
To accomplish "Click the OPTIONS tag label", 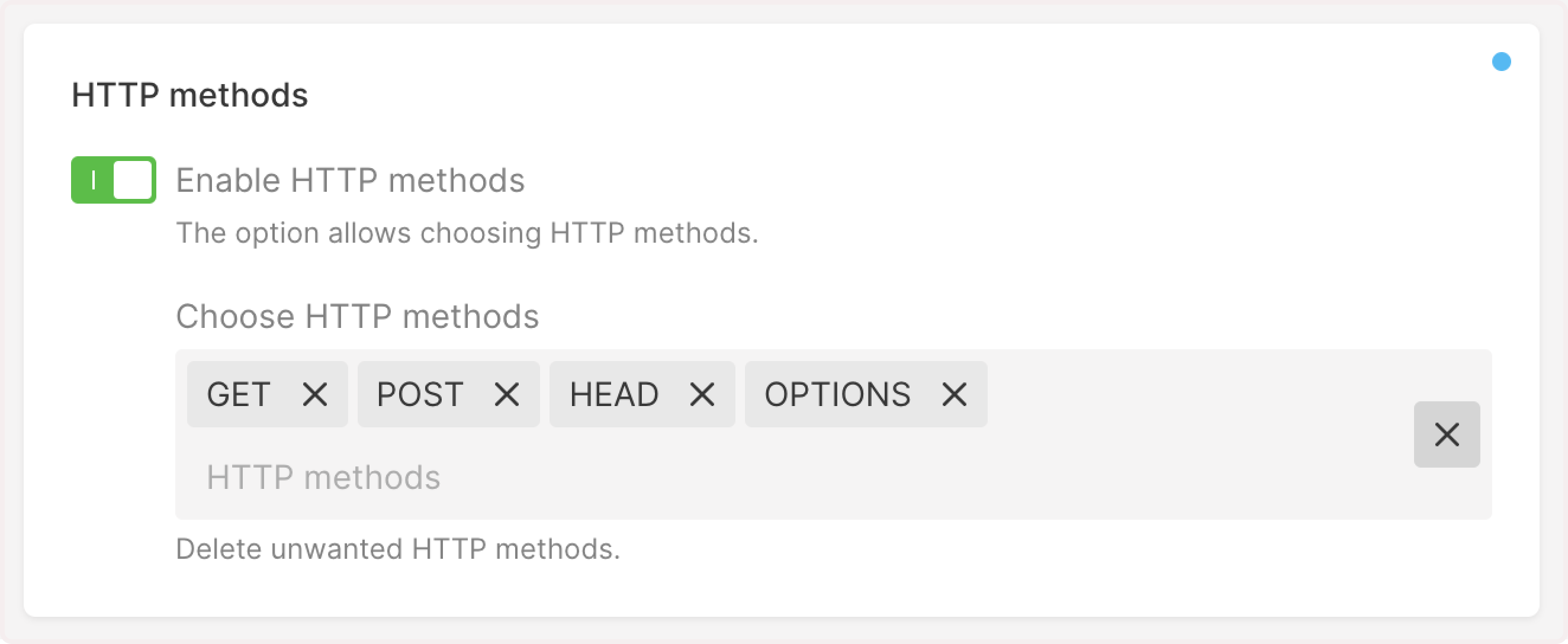I will pos(837,394).
